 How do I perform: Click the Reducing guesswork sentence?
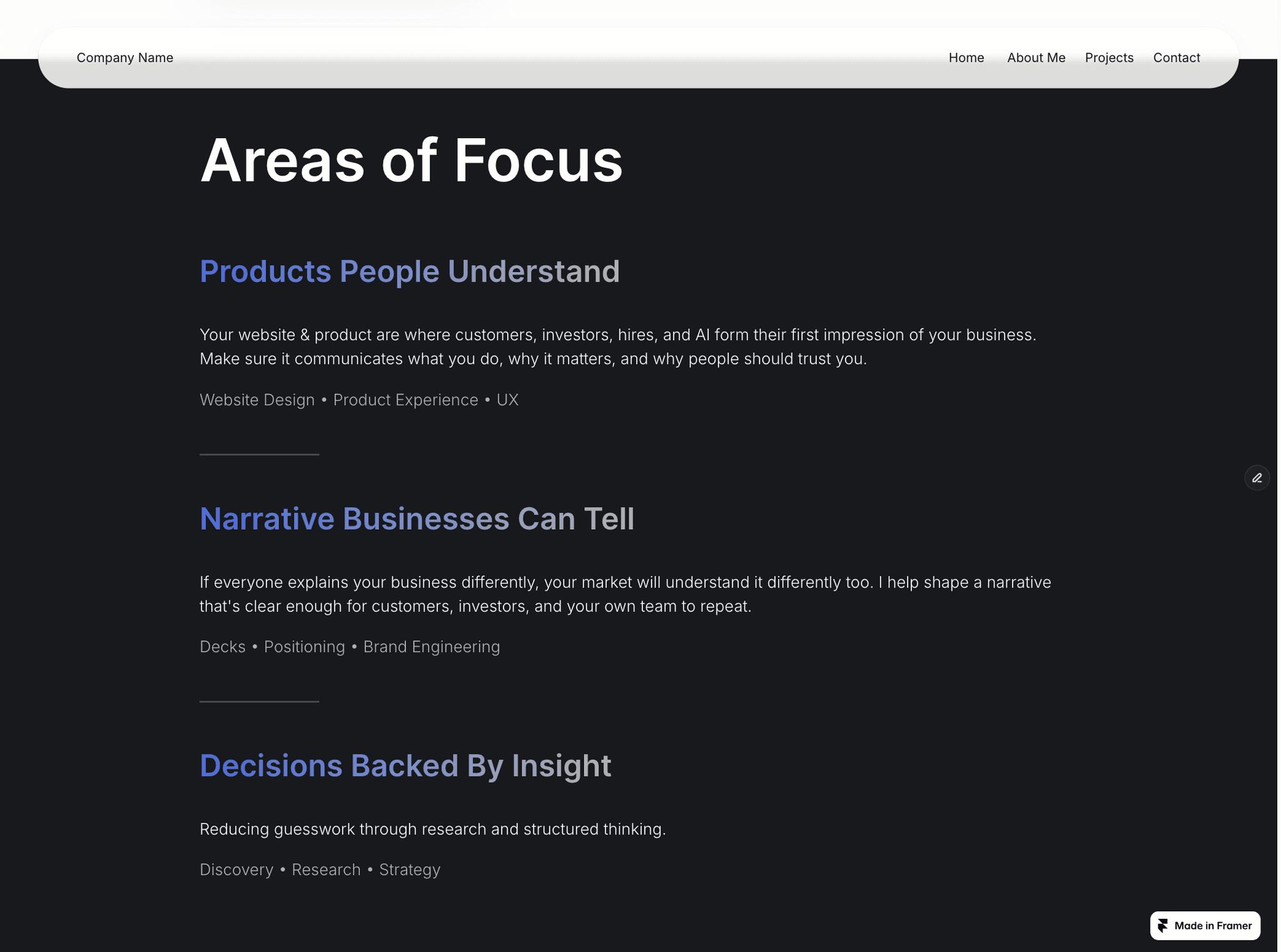click(433, 829)
